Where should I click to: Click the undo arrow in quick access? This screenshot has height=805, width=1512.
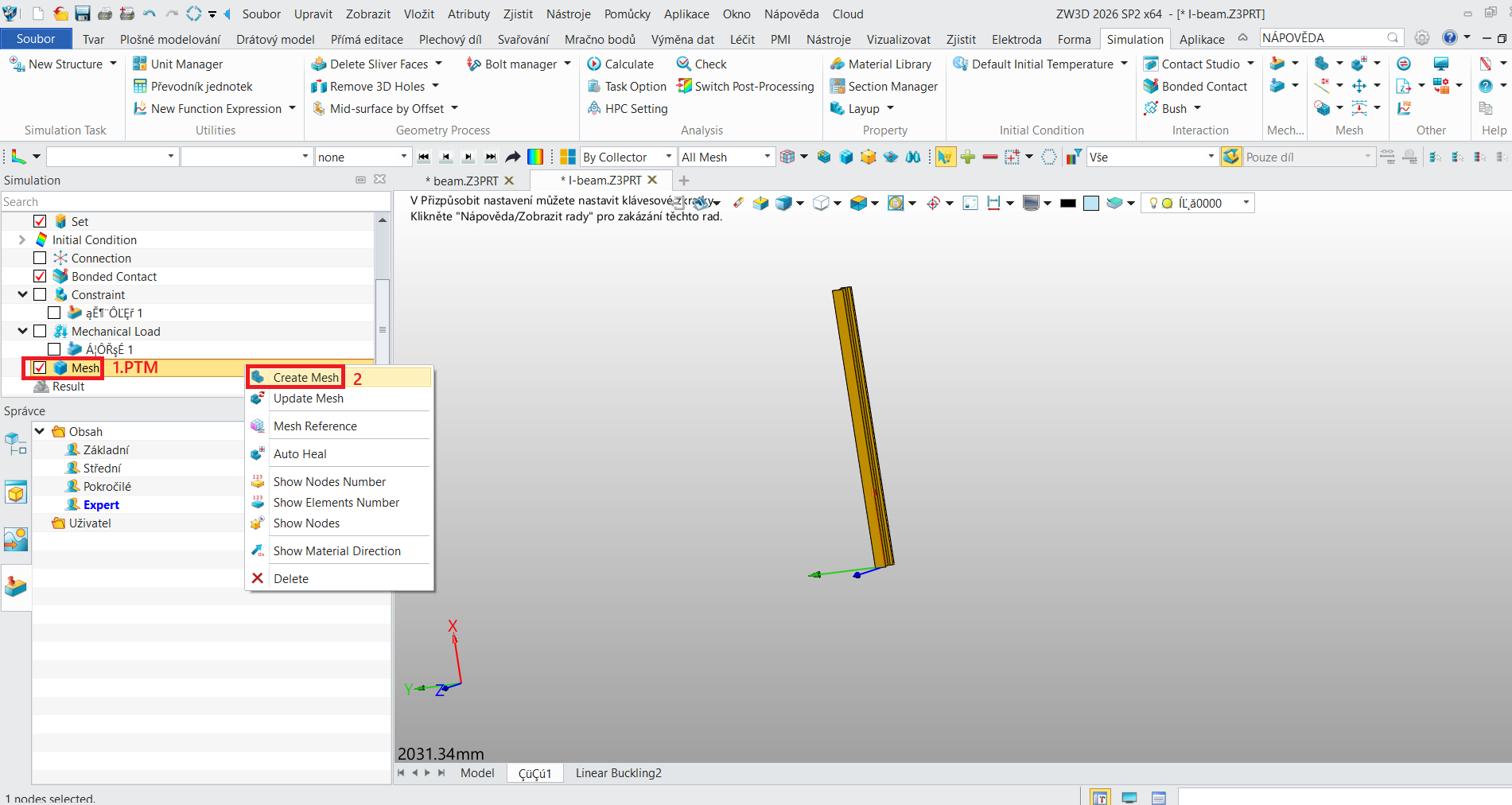tap(150, 14)
